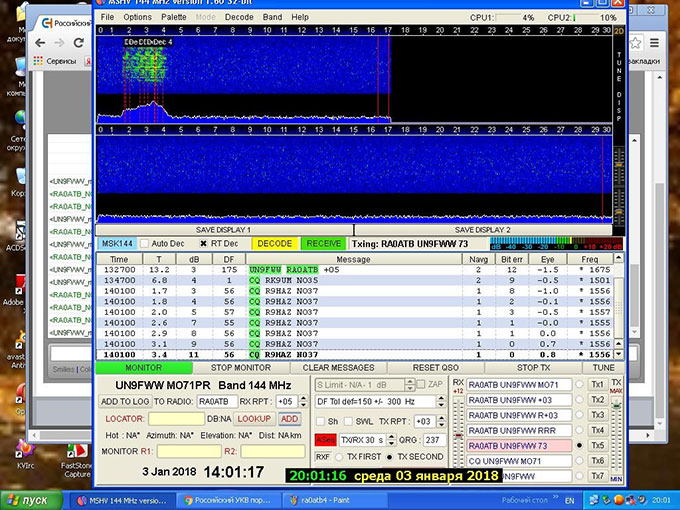Select CQ RK9UM NO35 message row

point(355,280)
